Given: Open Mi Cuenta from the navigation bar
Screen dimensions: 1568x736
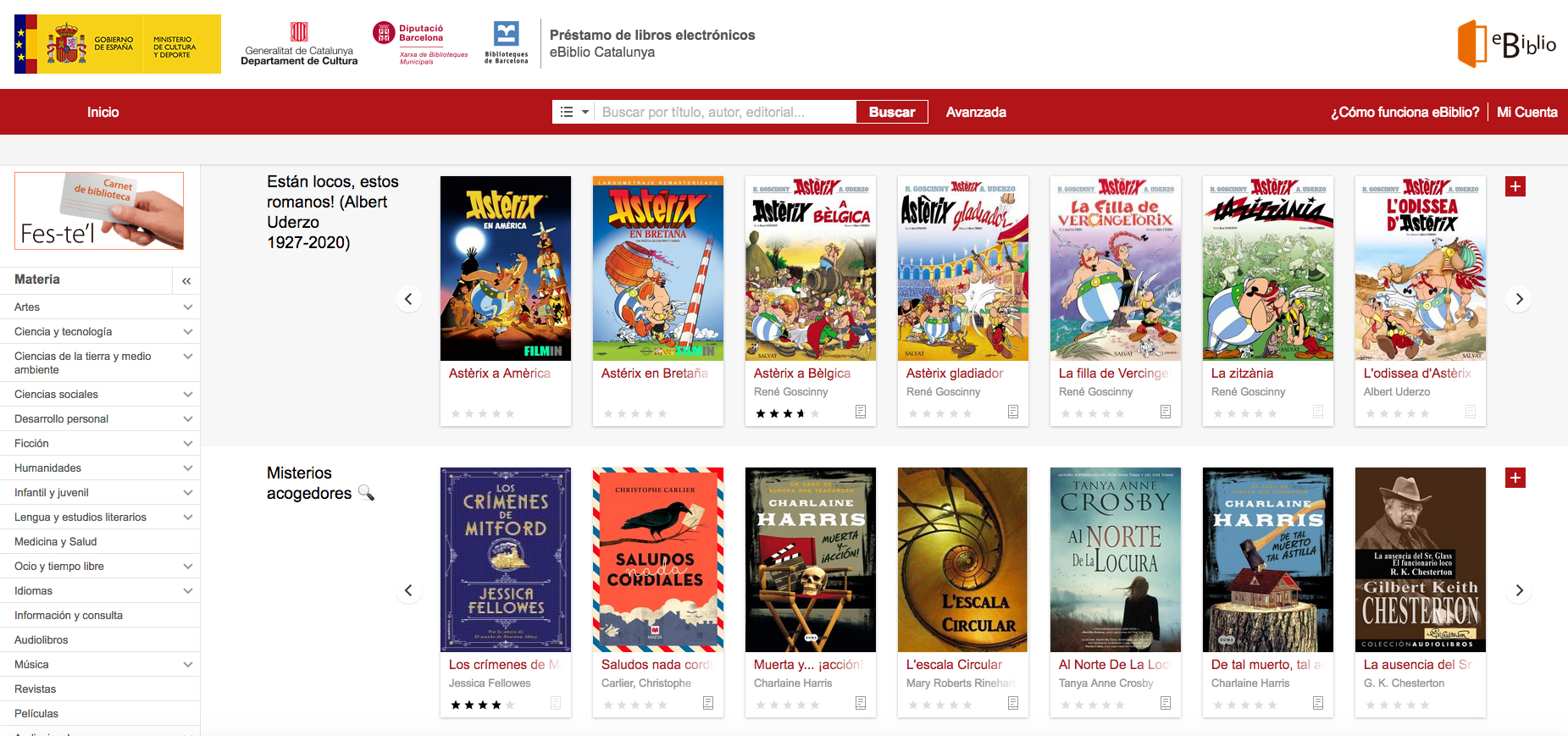Looking at the screenshot, I should pos(1526,112).
